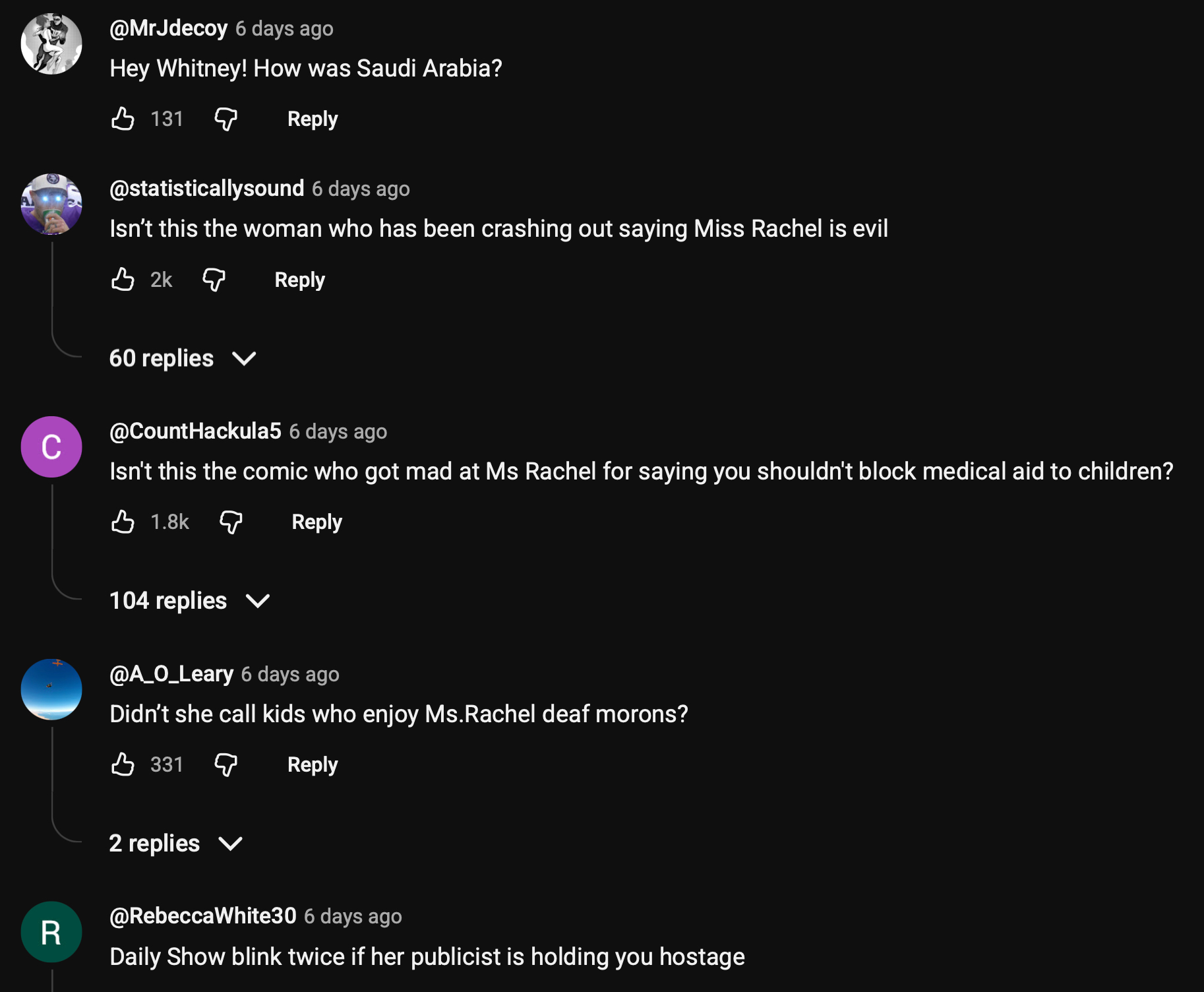Dislike the @A_O_Leary comment
The width and height of the screenshot is (1204, 992).
226,765
